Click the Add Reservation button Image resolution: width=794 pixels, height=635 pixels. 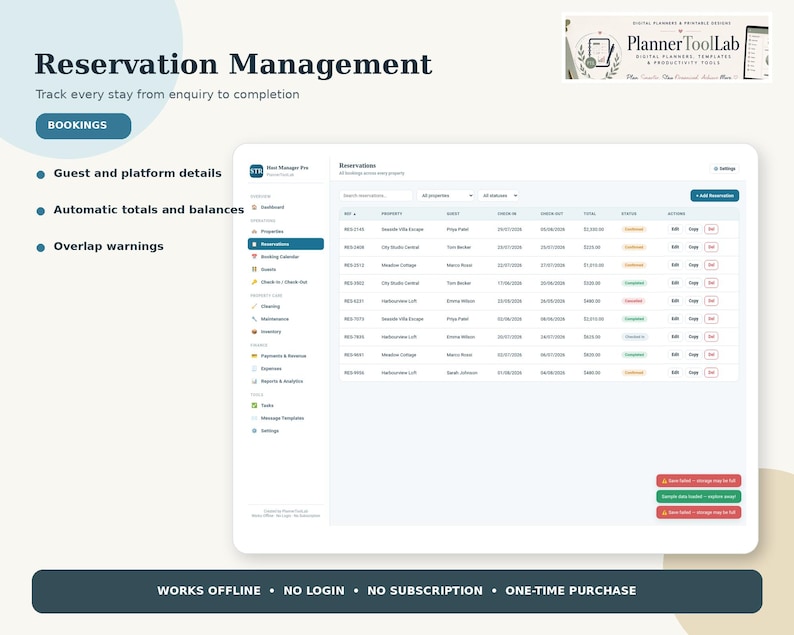pos(714,195)
